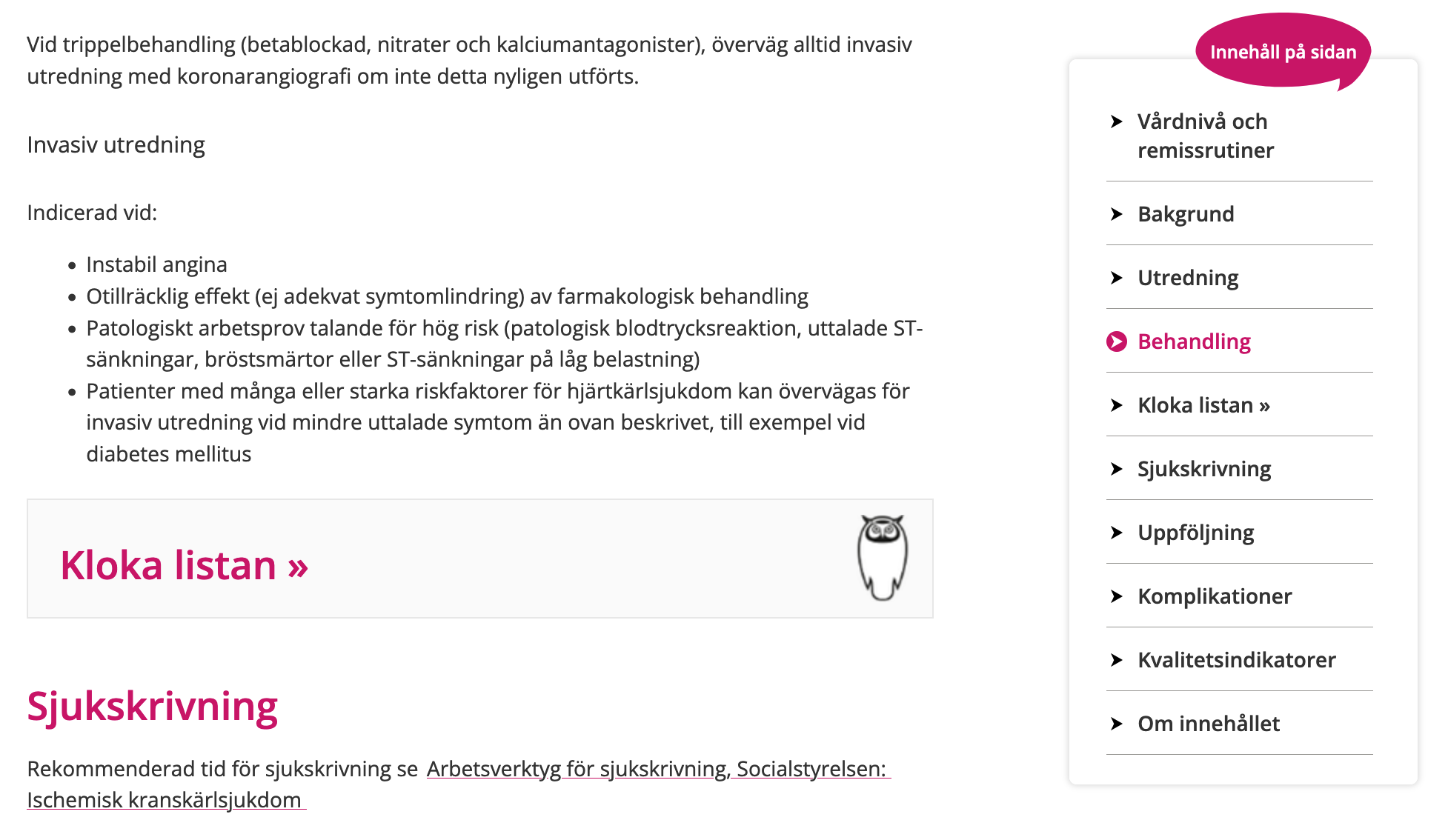Click the owl icon in Kloka listan box

click(883, 557)
